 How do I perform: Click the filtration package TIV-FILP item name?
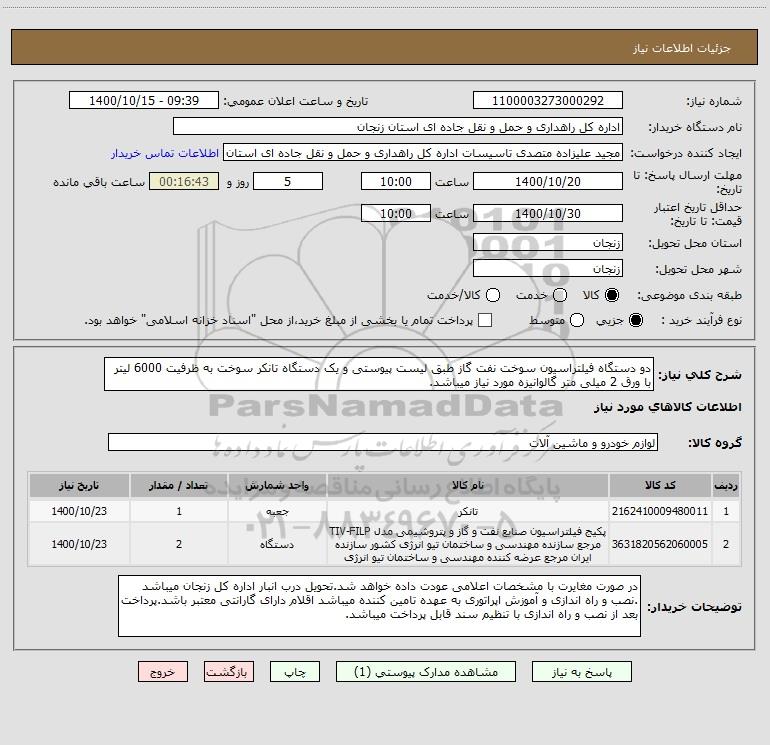coord(468,544)
